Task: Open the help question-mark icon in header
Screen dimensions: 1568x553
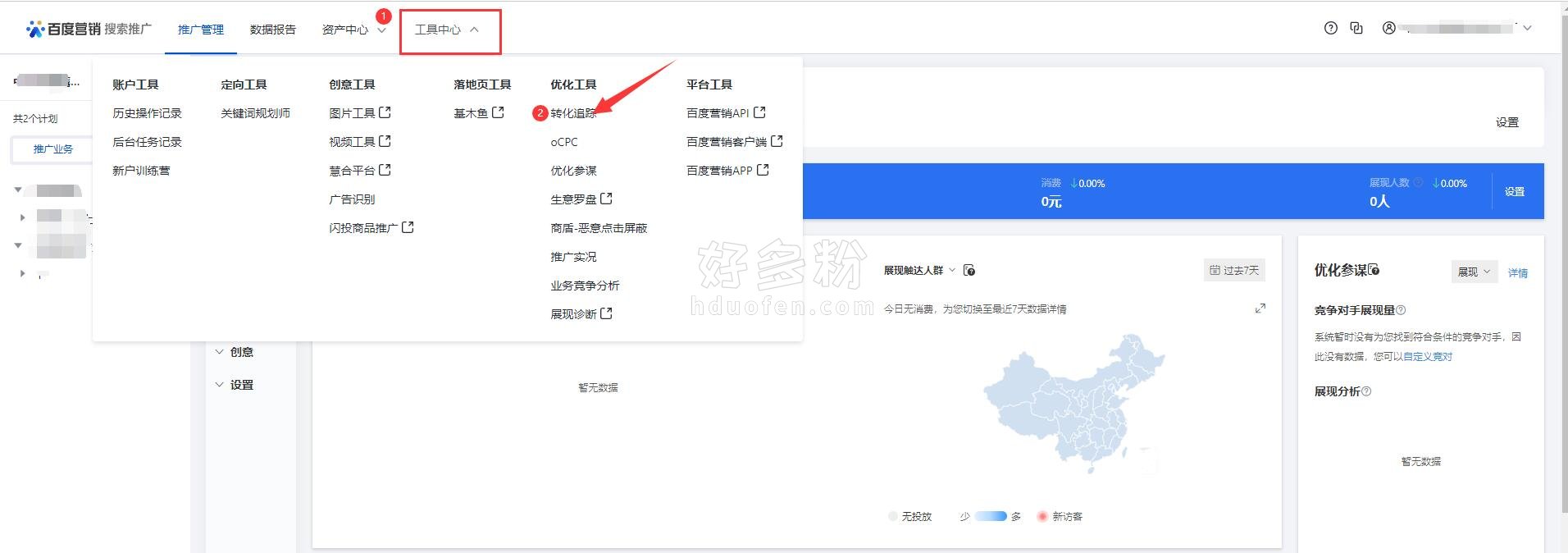Action: (x=1331, y=28)
